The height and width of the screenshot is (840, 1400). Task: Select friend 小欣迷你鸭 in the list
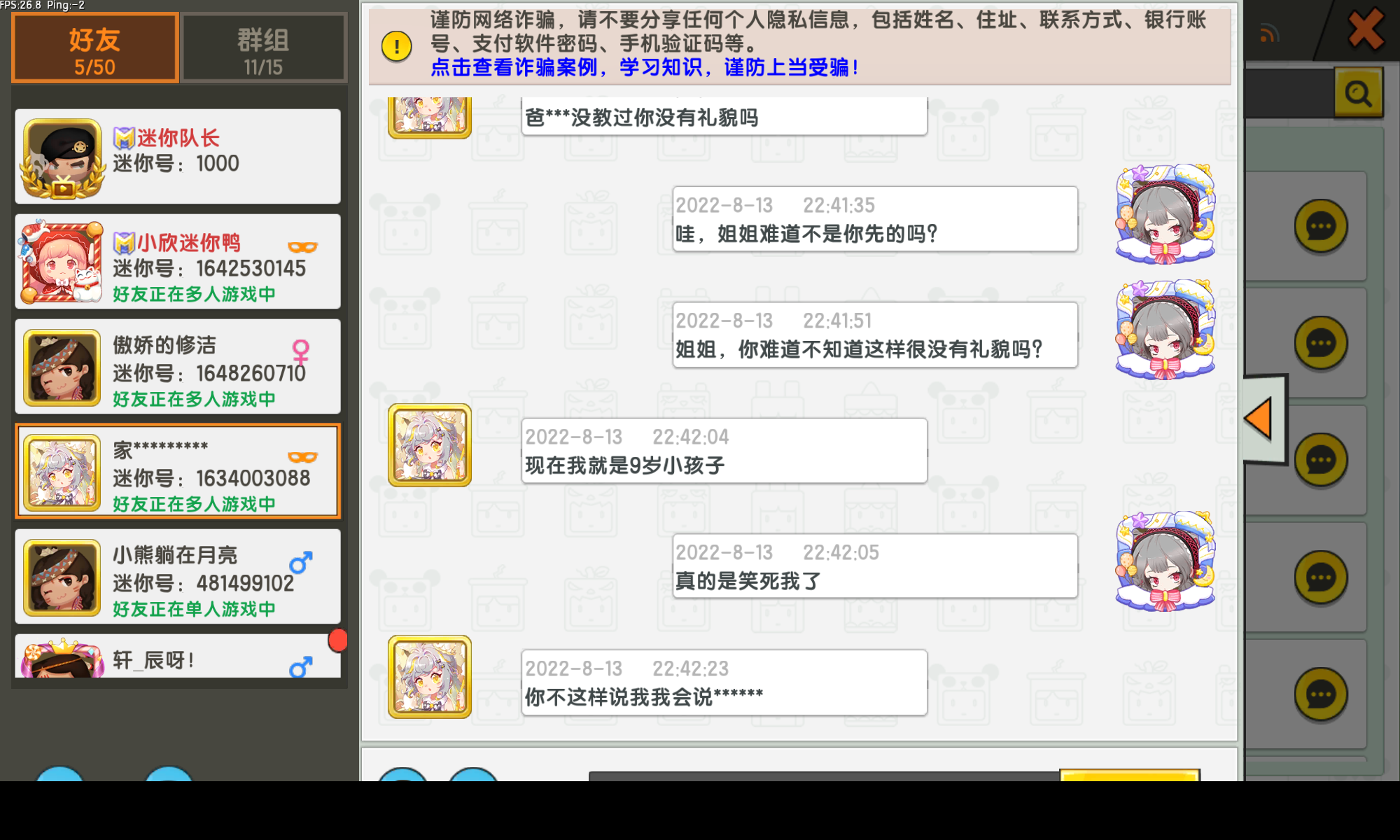(178, 261)
